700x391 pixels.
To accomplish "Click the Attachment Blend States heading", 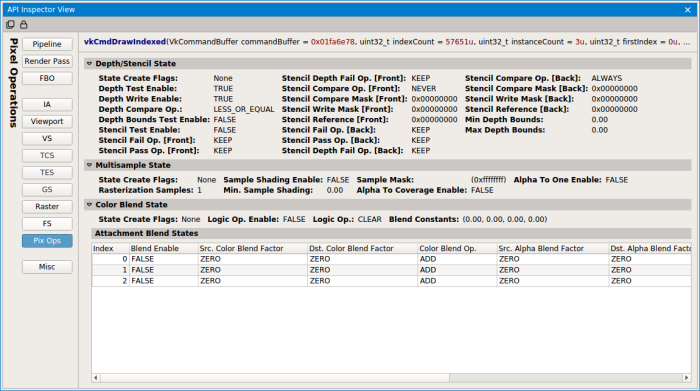I will [x=146, y=233].
